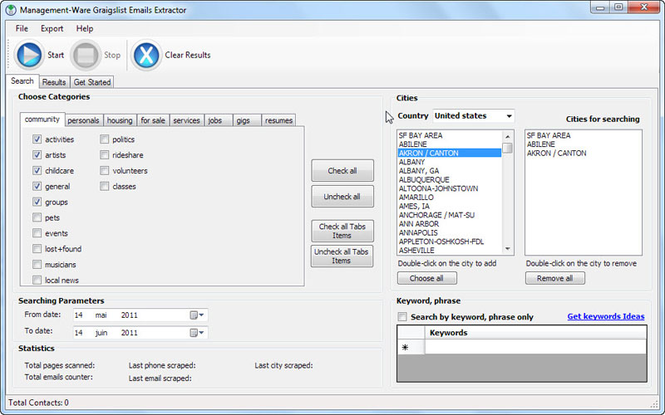Click the cities list scroll-down arrow
This screenshot has width=665, height=415.
coord(507,249)
